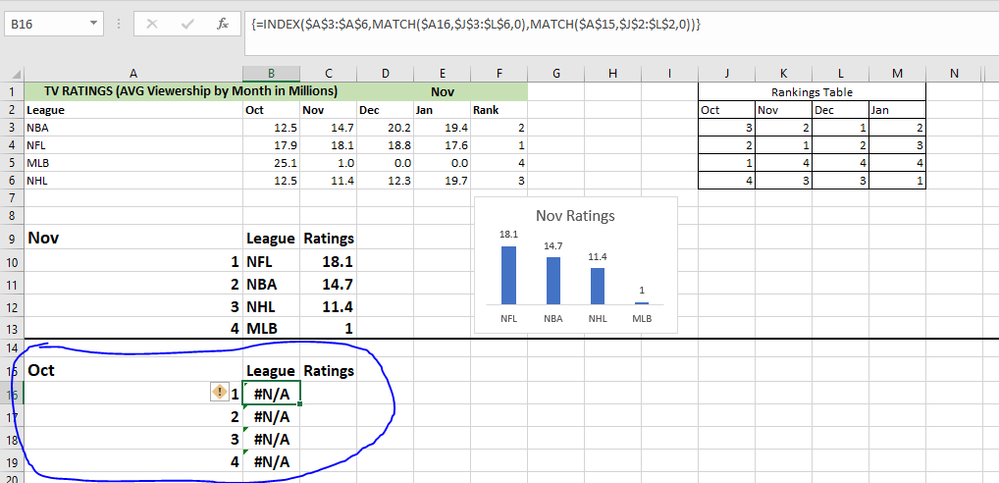This screenshot has height=483, width=999.
Task: Select column B header
Action: (271, 74)
